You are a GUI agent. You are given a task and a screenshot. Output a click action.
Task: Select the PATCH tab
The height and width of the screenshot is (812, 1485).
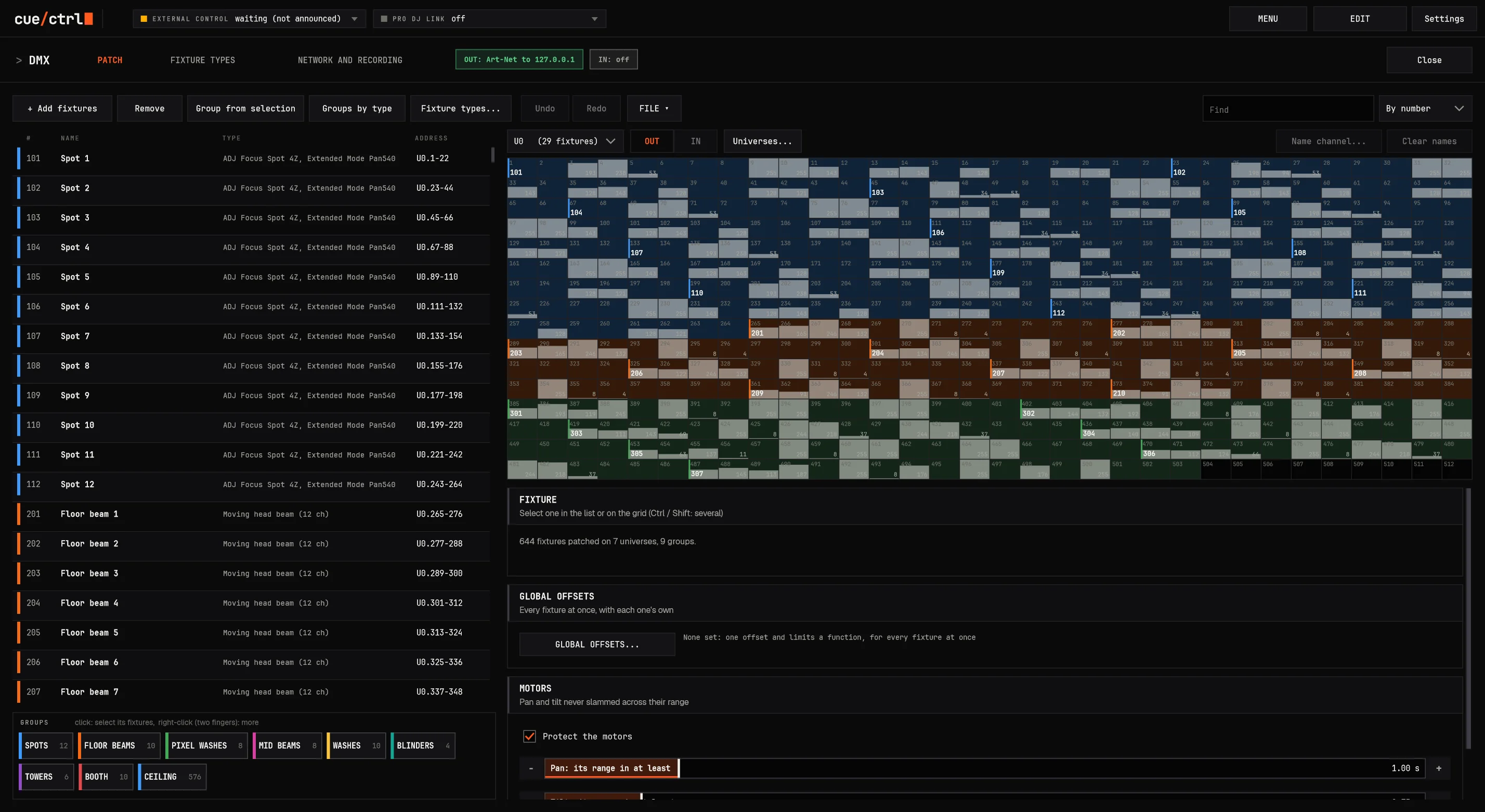110,60
